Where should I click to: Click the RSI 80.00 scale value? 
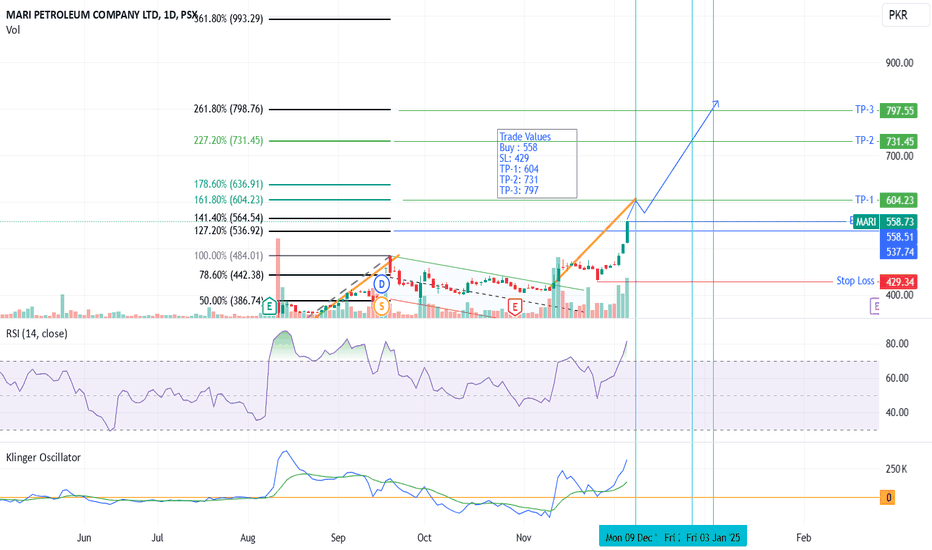tap(897, 344)
